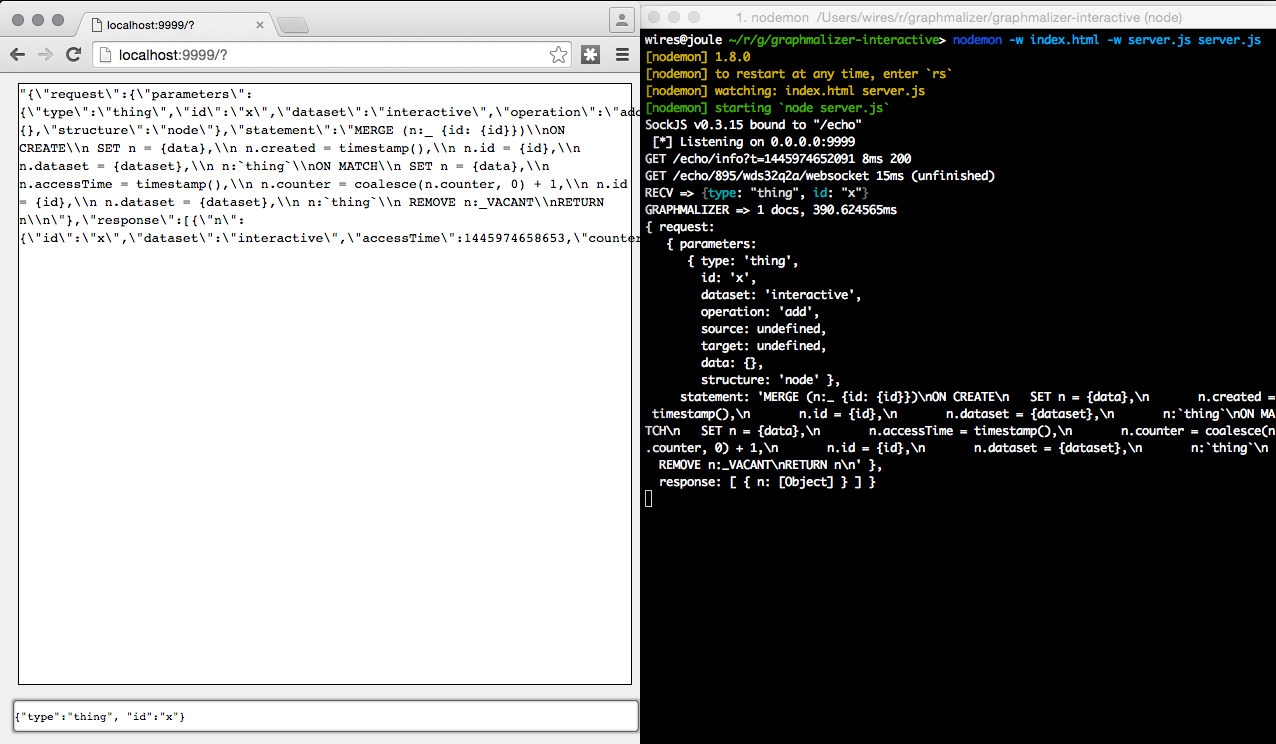Focus the JSON message input field

pyautogui.click(x=325, y=716)
